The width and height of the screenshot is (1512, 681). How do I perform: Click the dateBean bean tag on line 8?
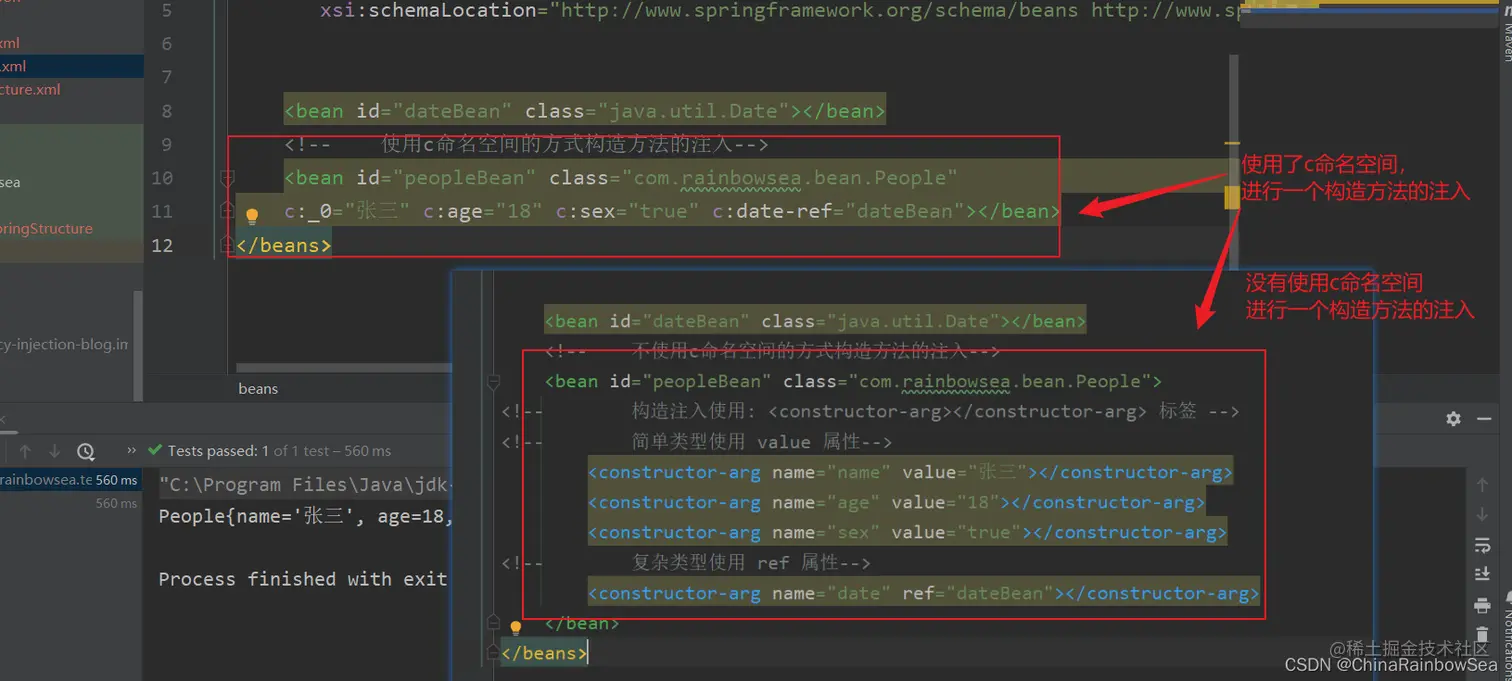click(x=584, y=111)
